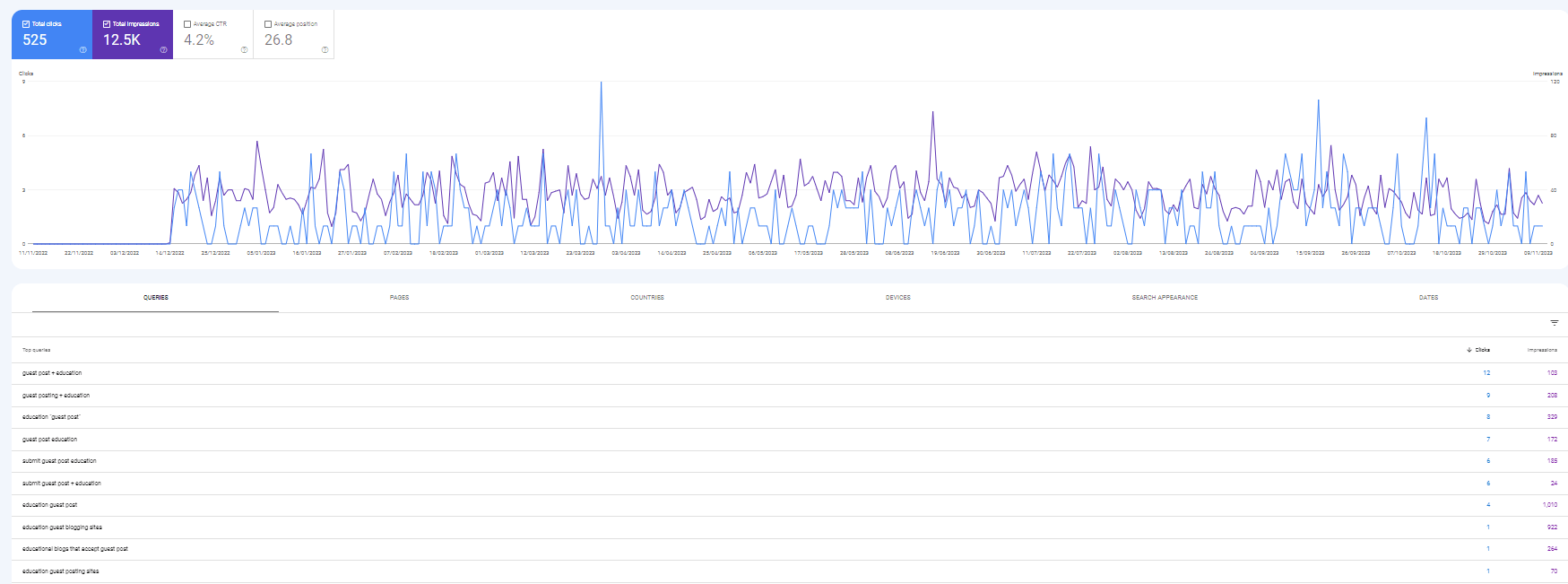1568x584 pixels.
Task: Select the Search Appearance tab
Action: click(x=1164, y=298)
